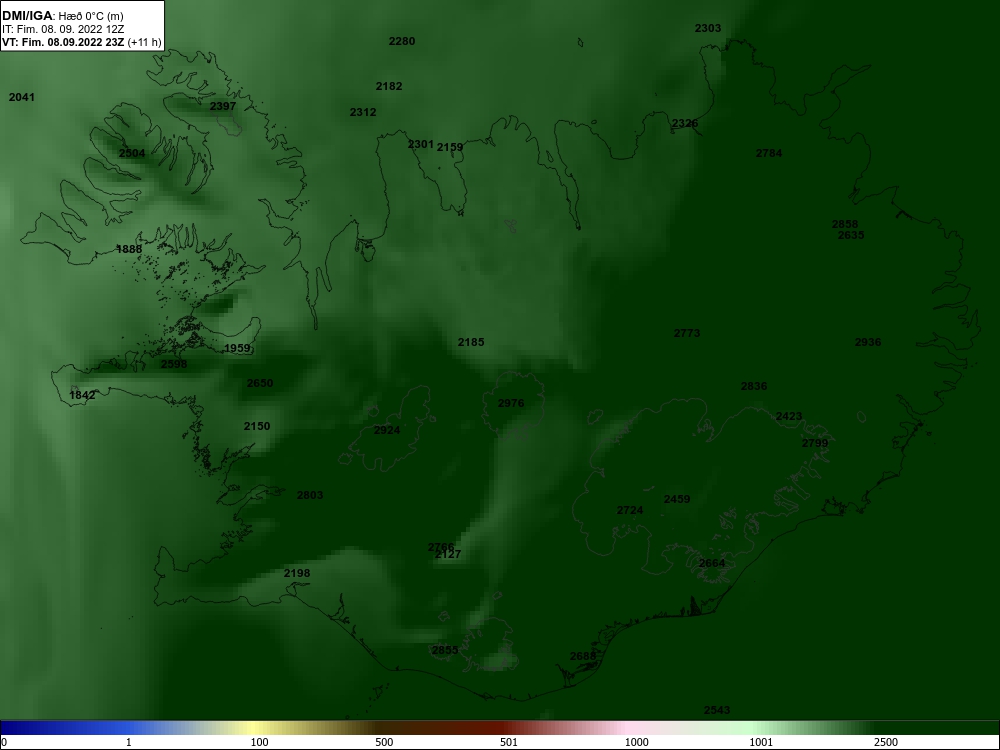Select the valid time line 'VT: Fim. 08.09.2022 23Z'

[x=63, y=43]
